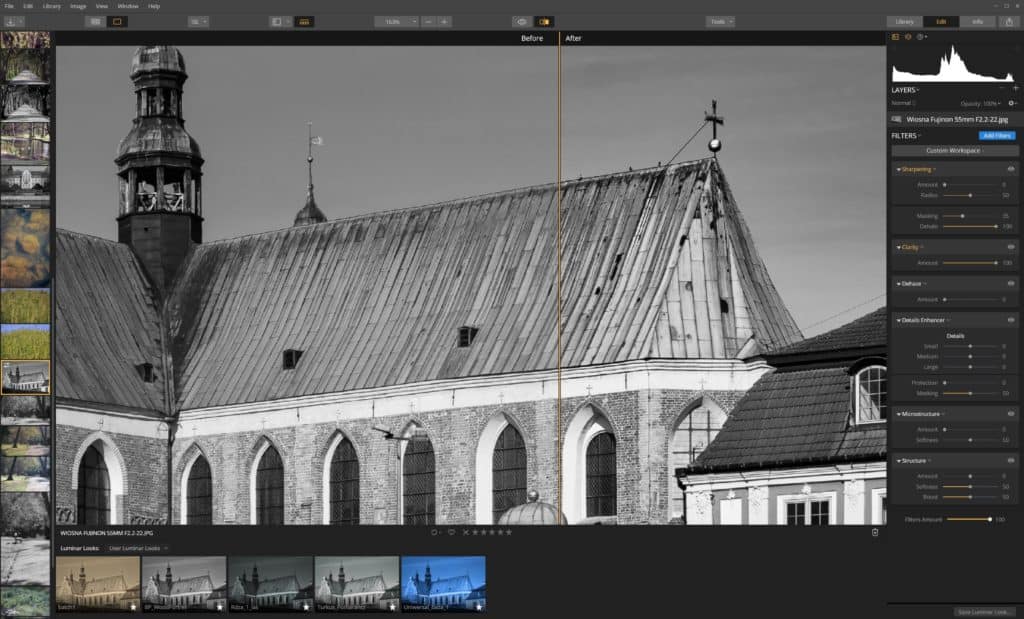Click Save Luminar Look button
The width and height of the screenshot is (1024, 619).
coord(983,611)
